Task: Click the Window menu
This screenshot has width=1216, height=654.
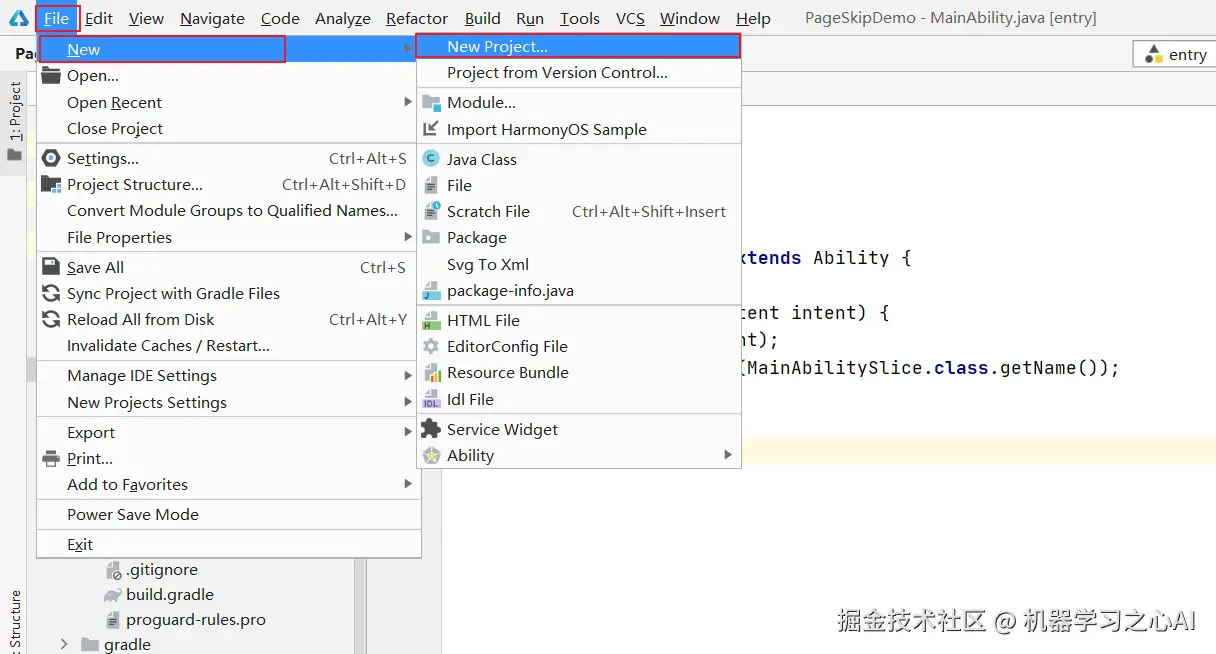Action: (x=690, y=18)
